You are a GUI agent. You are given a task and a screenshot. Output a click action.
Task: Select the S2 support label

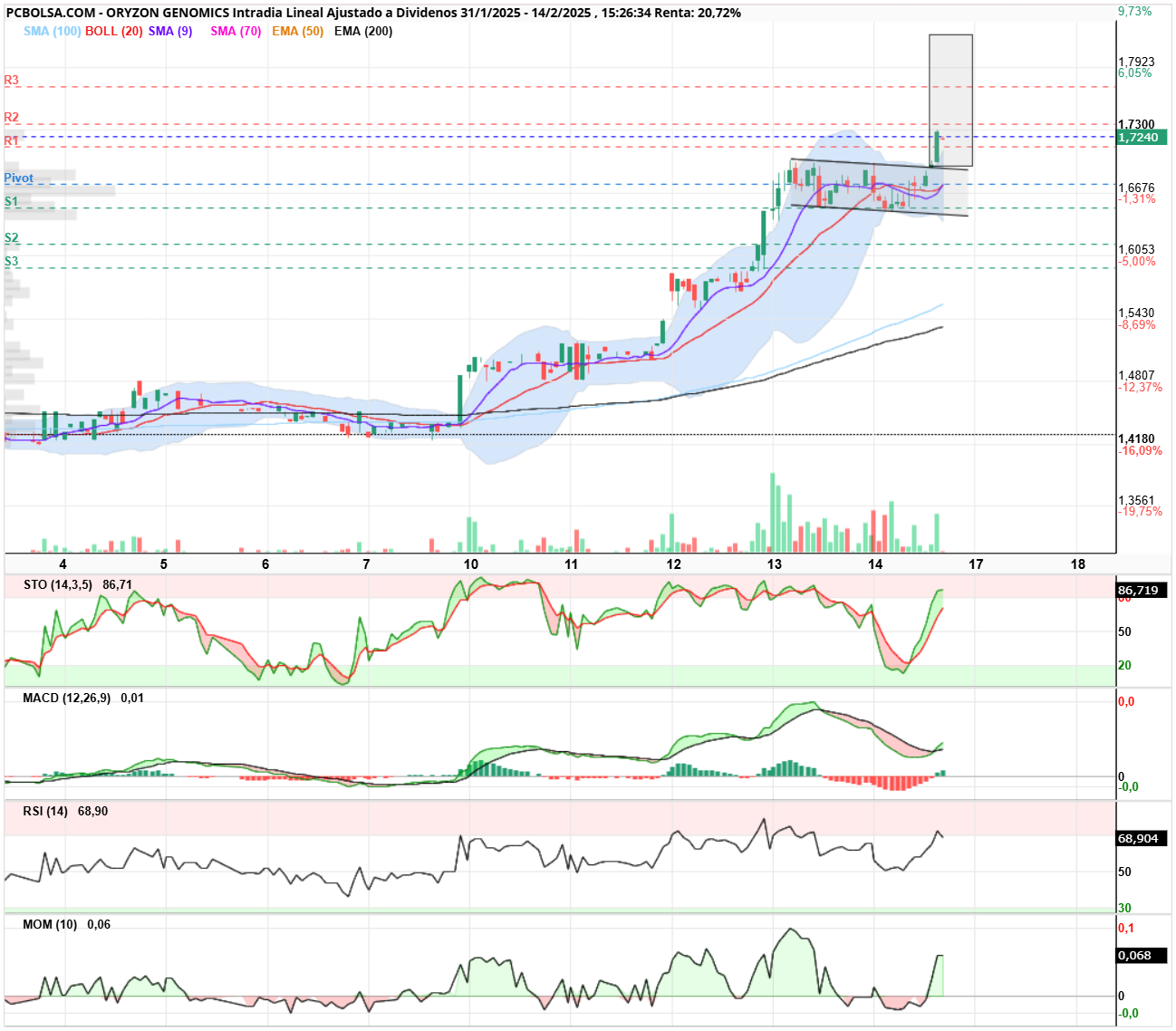pyautogui.click(x=11, y=238)
